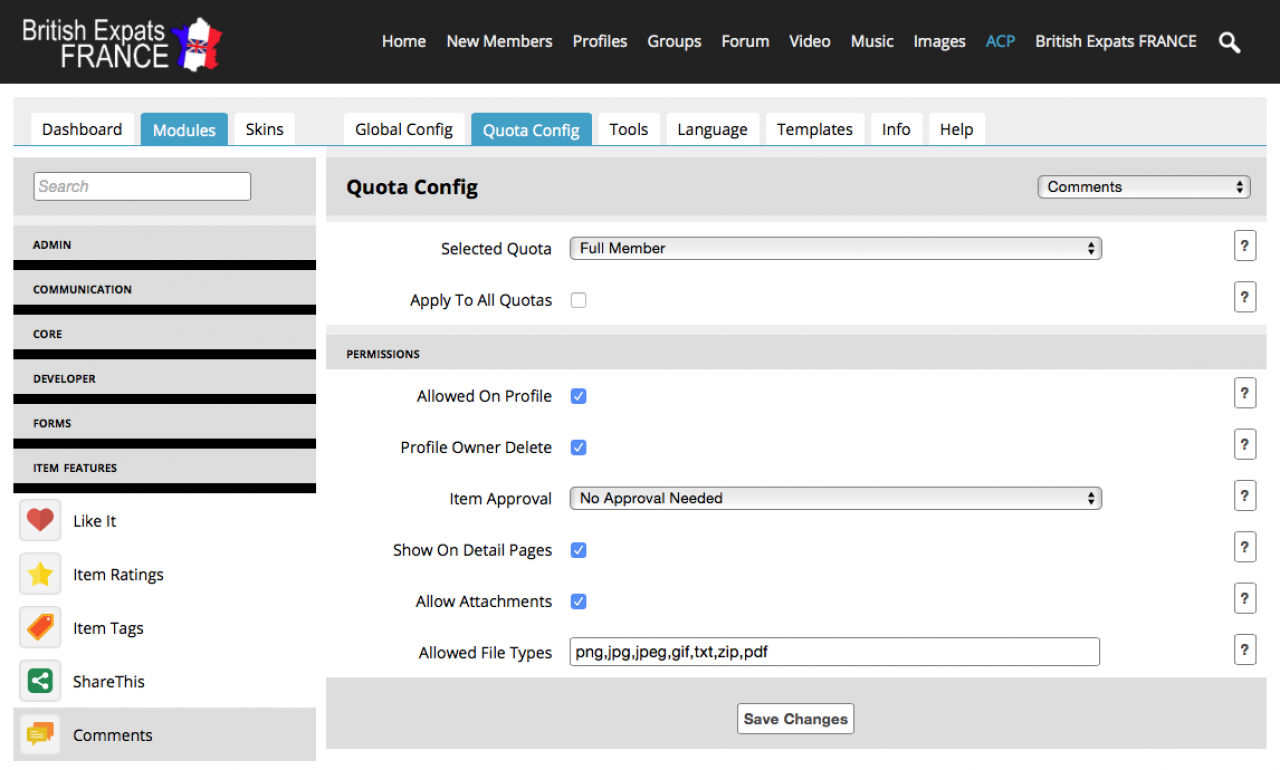
Task: Select the Item Tags tag icon
Action: (x=40, y=628)
